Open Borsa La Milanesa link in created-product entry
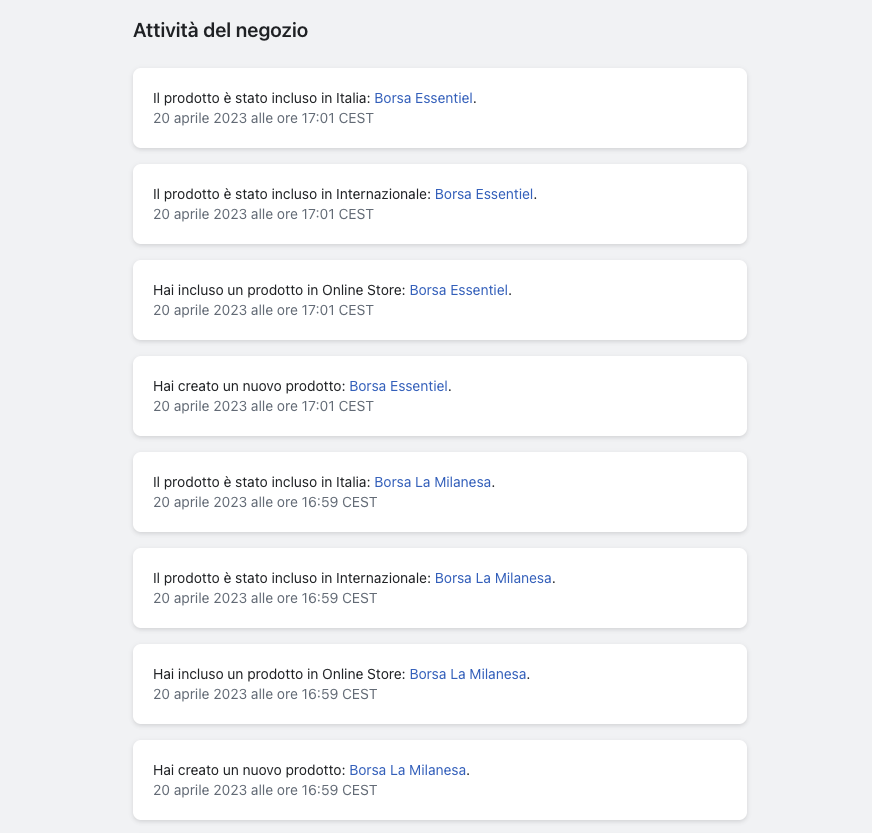872x833 pixels. (408, 770)
